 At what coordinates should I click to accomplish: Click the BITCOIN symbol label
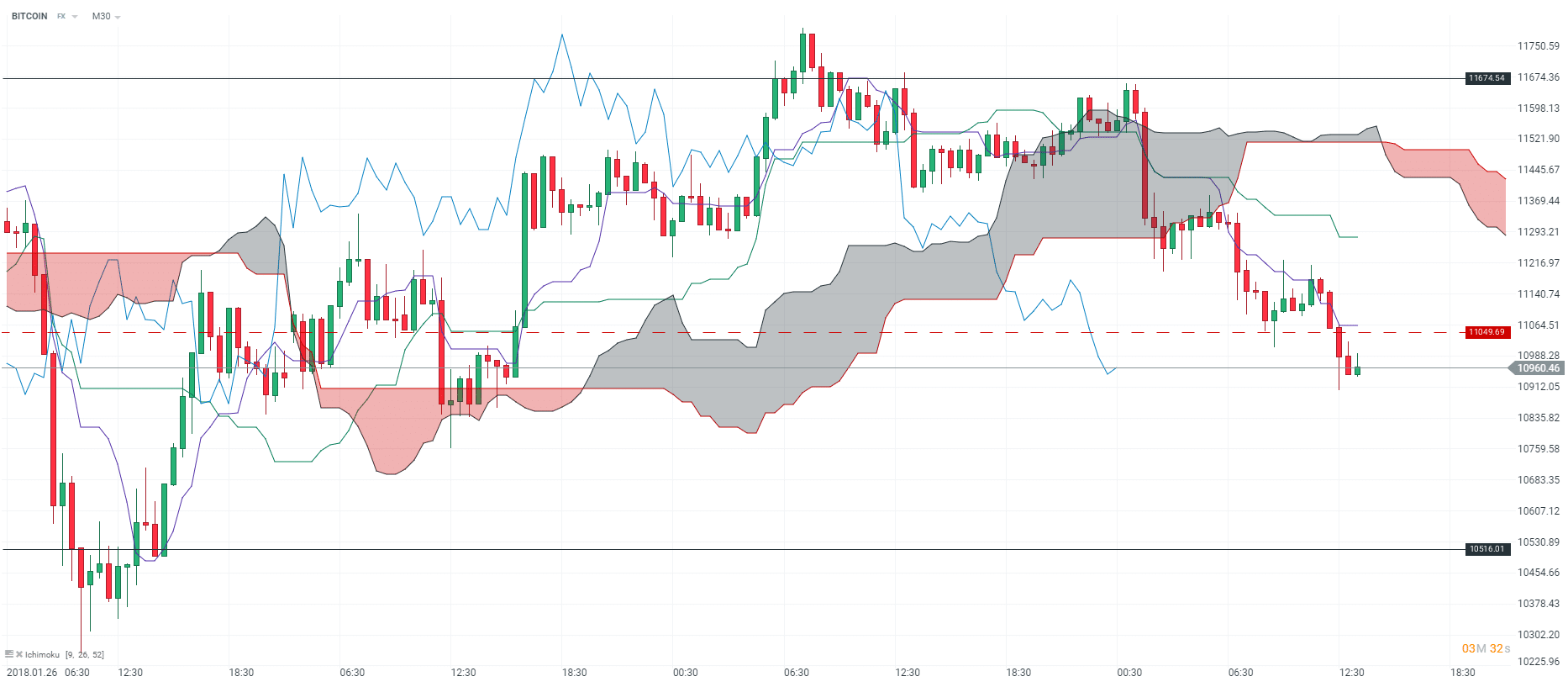29,16
